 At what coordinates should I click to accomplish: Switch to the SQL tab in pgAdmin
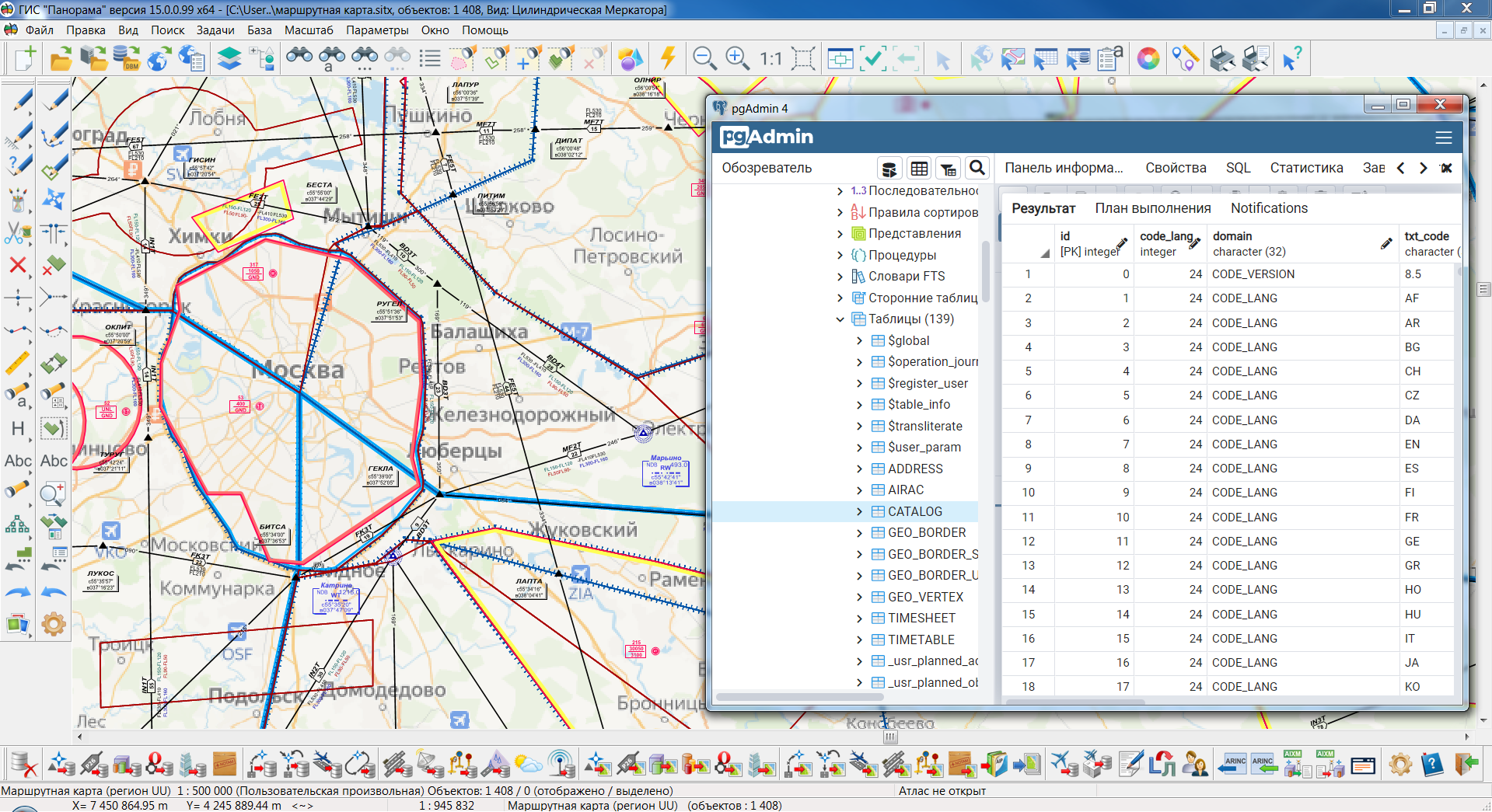[x=1238, y=168]
